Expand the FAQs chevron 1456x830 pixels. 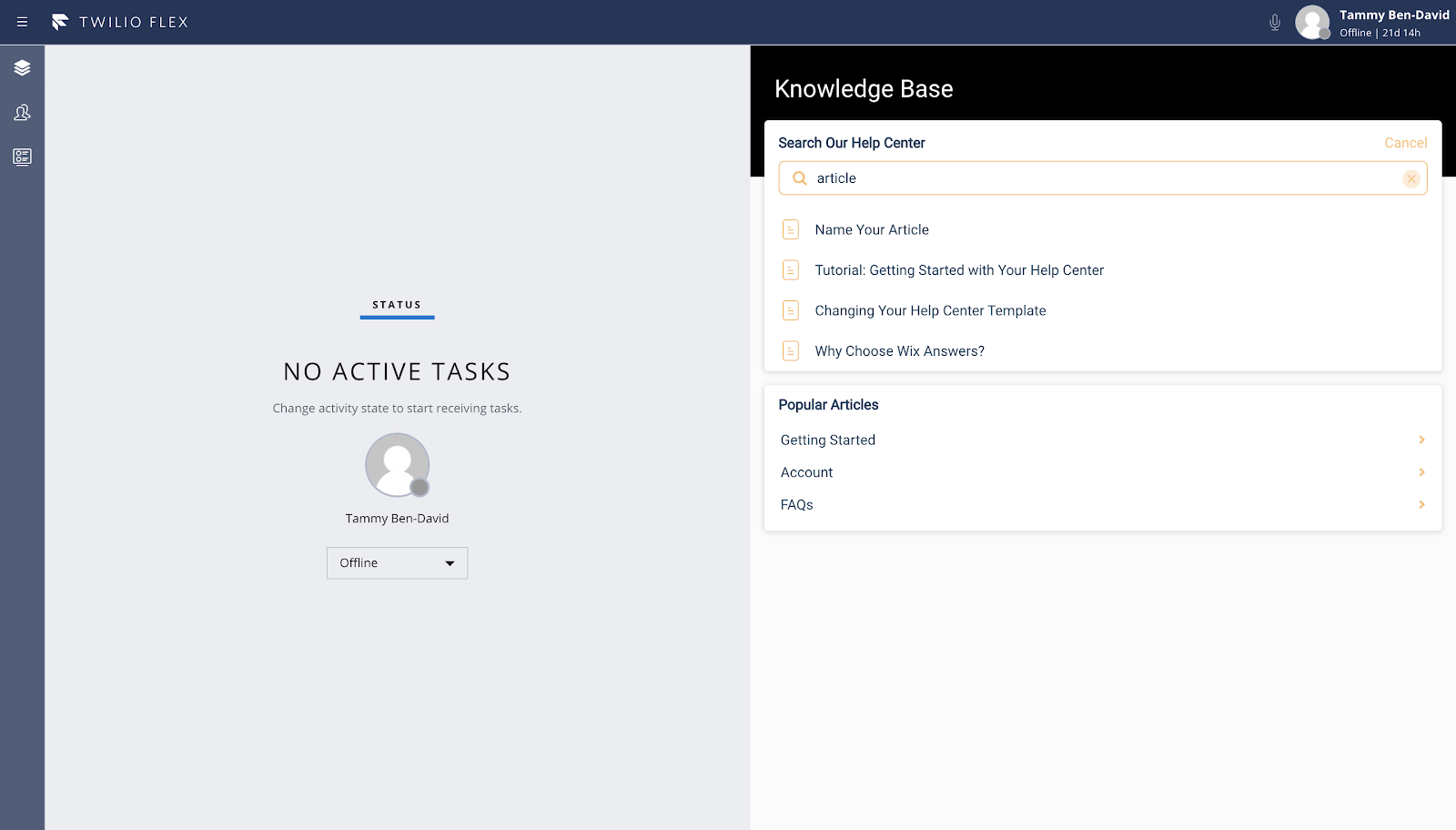1421,504
